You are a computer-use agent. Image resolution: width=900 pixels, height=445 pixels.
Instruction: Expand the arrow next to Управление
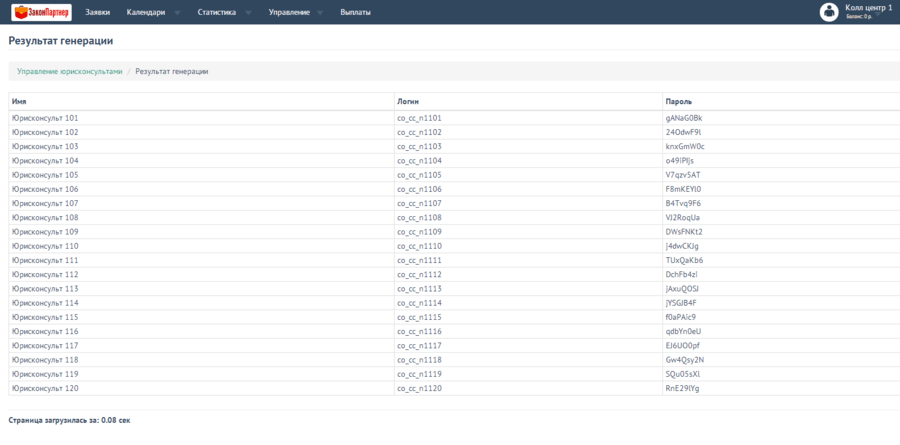320,13
